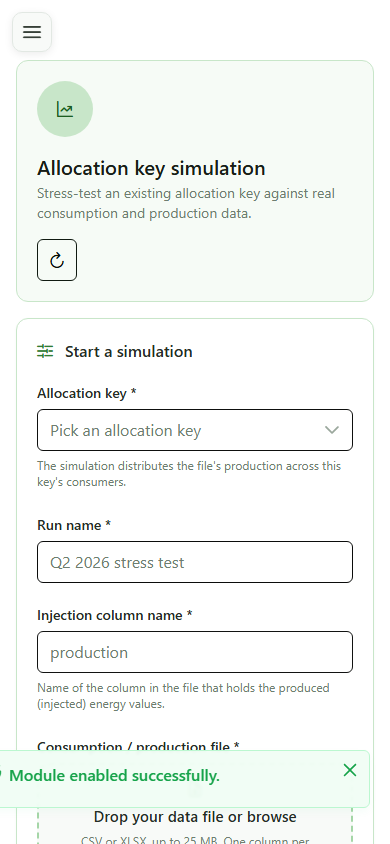This screenshot has height=844, width=390.
Task: Expand the allocation key chevron arrow
Action: [x=332, y=430]
